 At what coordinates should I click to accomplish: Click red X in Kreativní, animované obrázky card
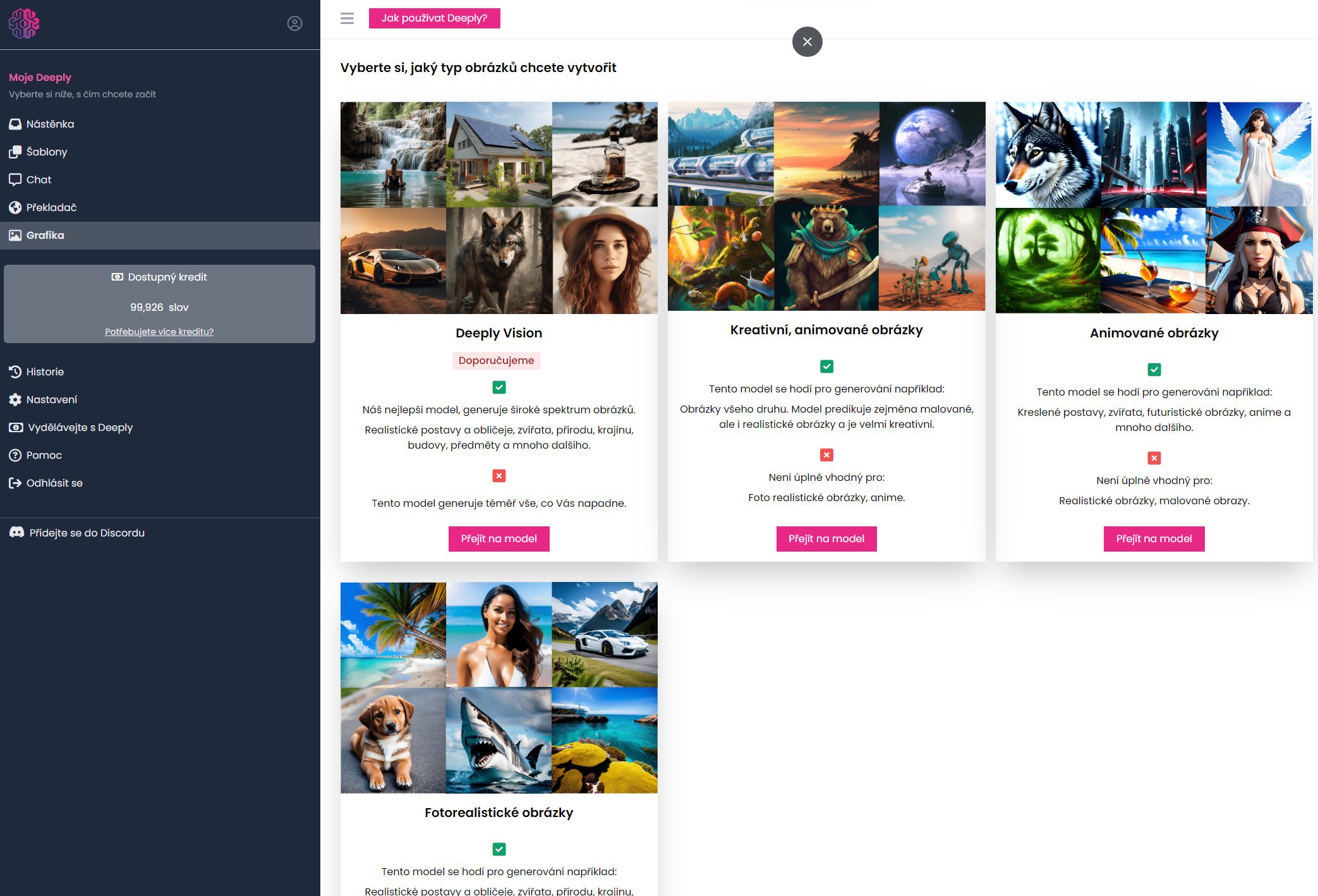coord(826,455)
